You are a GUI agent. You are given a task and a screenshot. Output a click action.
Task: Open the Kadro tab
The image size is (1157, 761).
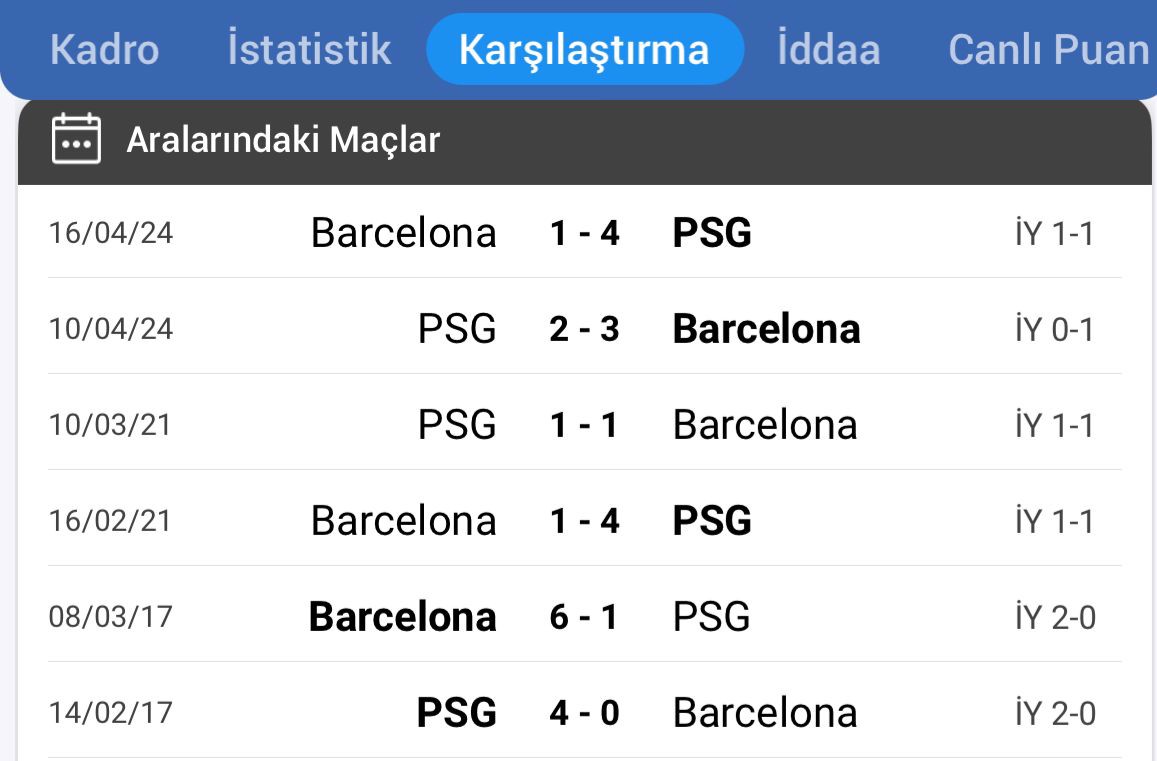tap(104, 49)
